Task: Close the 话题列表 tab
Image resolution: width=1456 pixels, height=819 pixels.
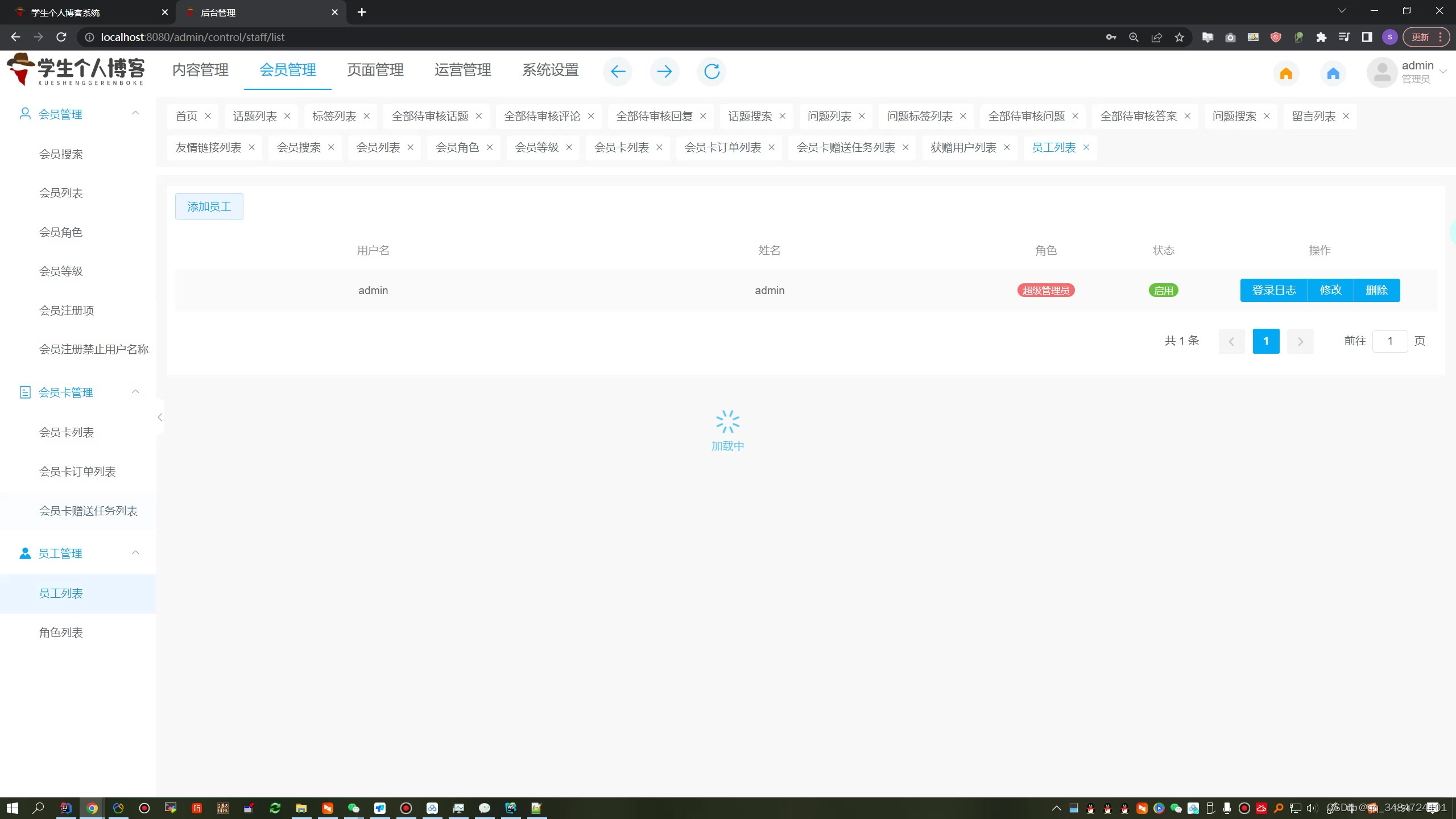Action: tap(287, 116)
